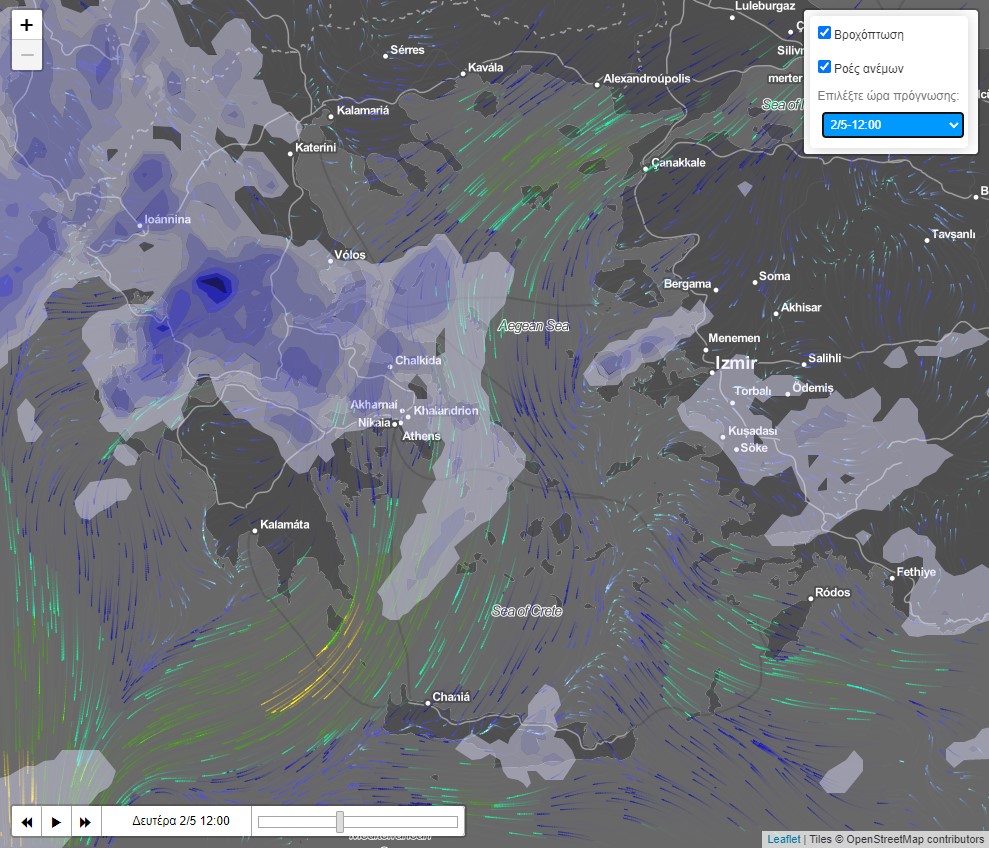Click the Kalamáta city marker

click(255, 531)
